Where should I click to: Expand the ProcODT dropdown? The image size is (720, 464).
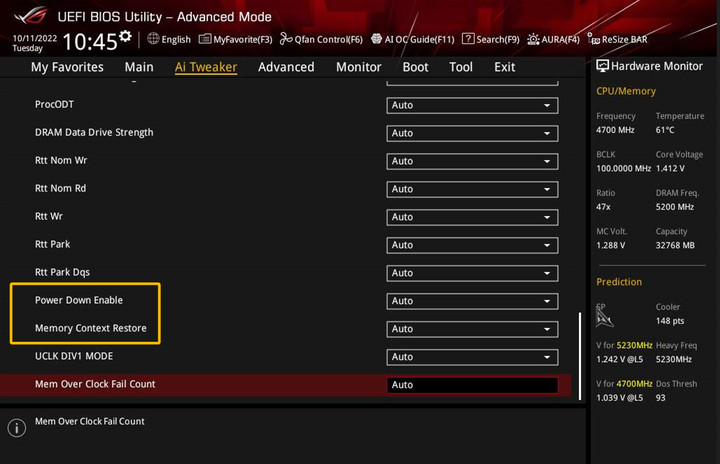(x=472, y=105)
